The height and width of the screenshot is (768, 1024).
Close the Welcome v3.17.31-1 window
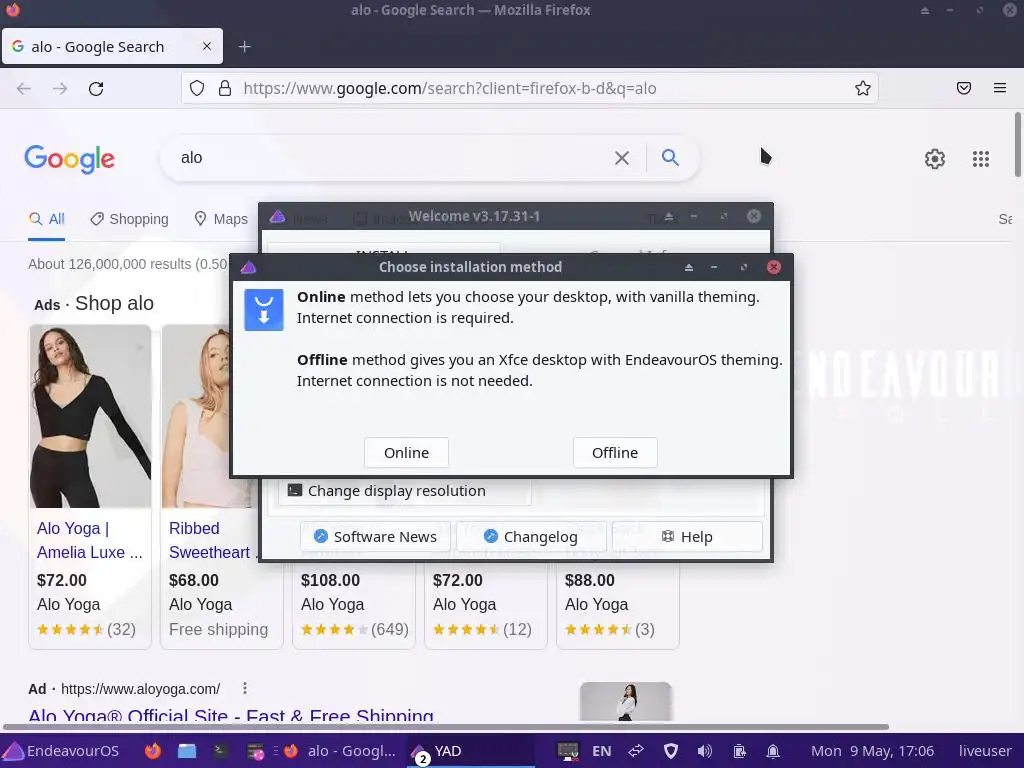coord(754,216)
